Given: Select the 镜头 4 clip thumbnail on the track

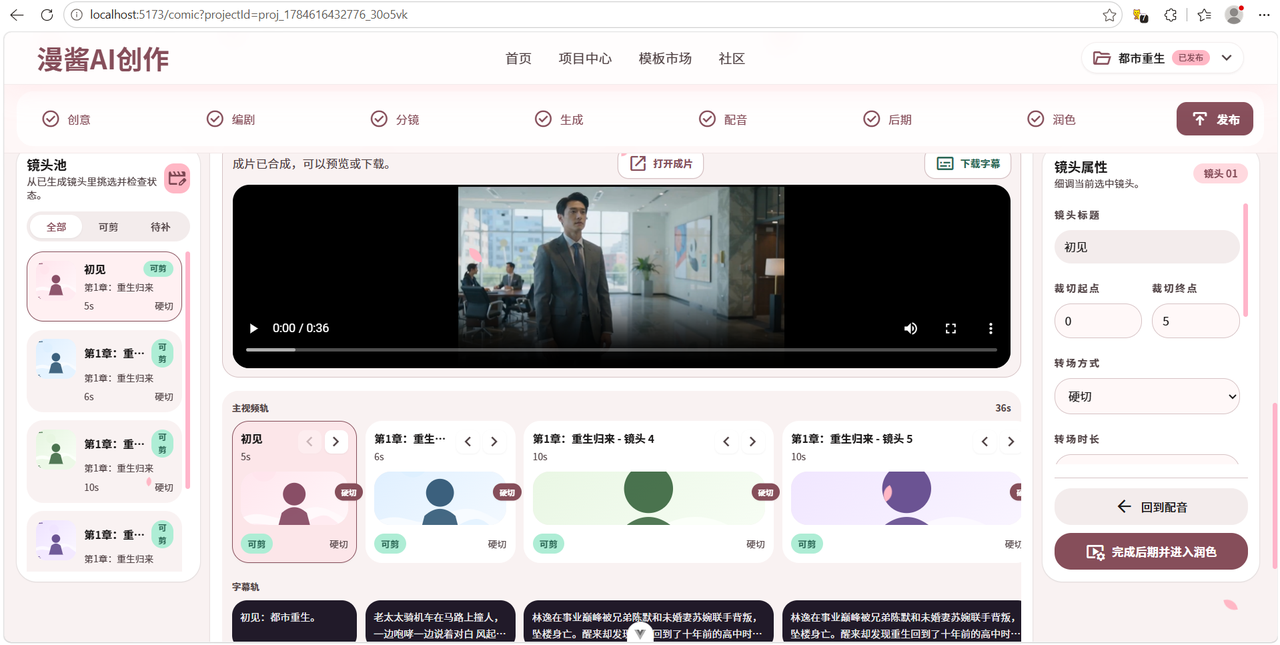Looking at the screenshot, I should coord(650,498).
